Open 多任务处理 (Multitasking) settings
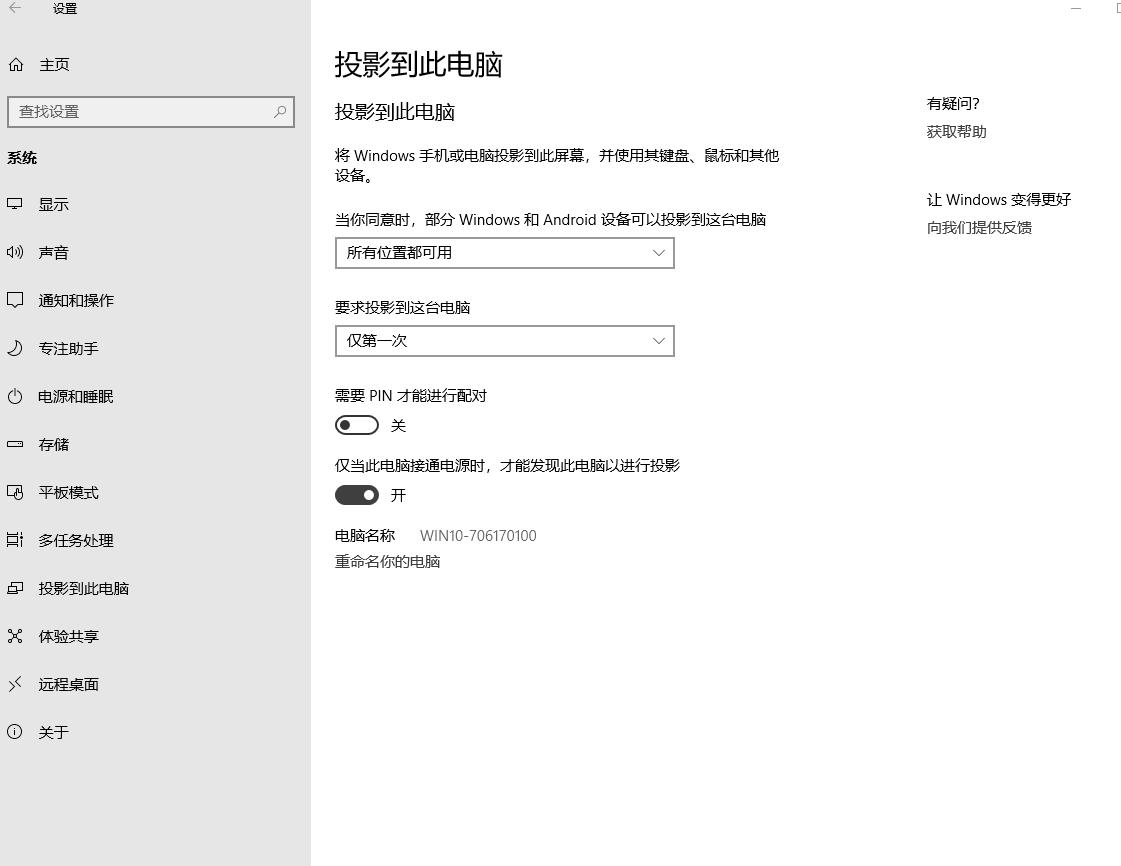 coord(75,540)
